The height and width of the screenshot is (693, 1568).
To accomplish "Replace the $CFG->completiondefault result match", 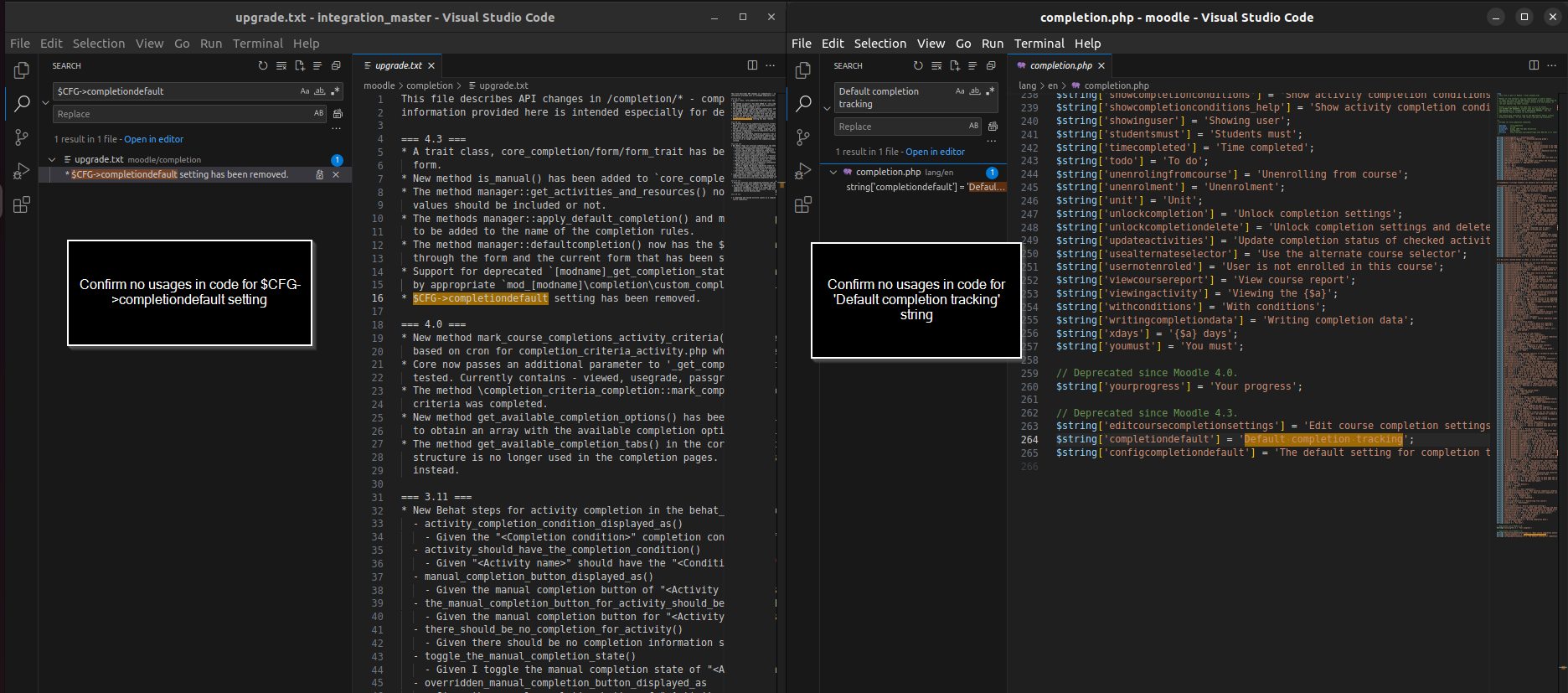I will click(319, 174).
